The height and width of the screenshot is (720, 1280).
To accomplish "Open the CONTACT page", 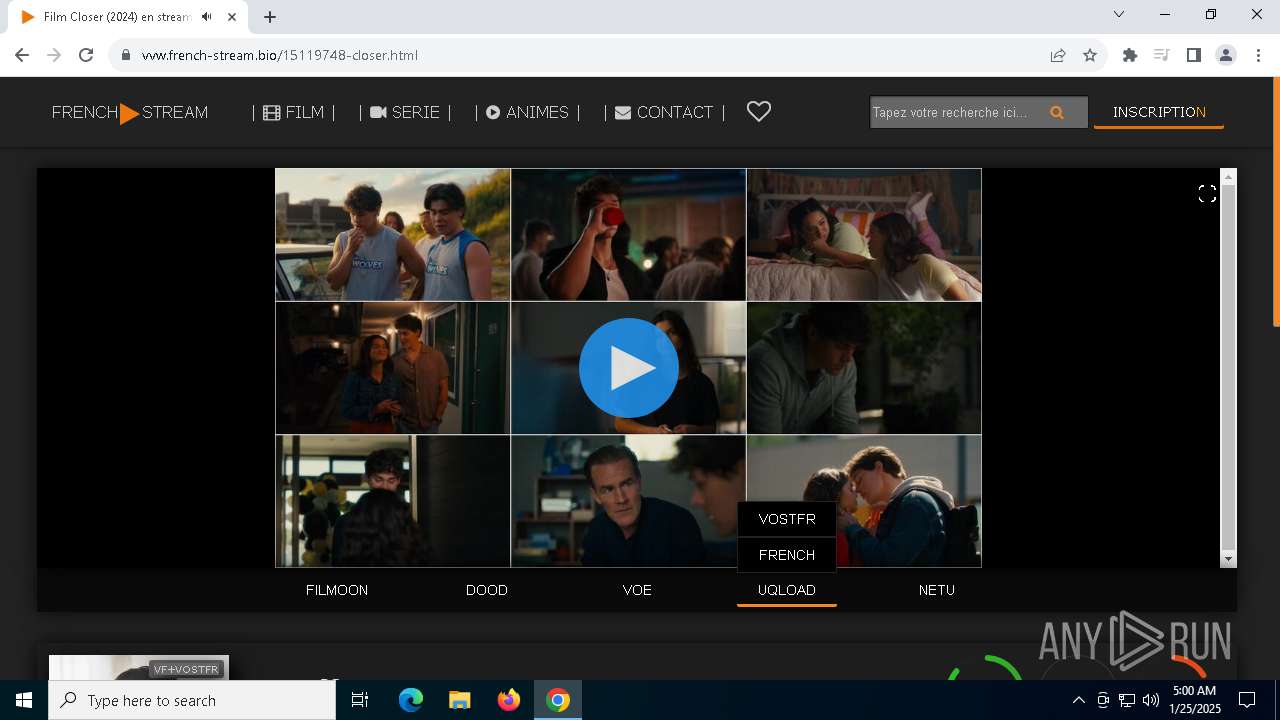I will click(x=664, y=113).
